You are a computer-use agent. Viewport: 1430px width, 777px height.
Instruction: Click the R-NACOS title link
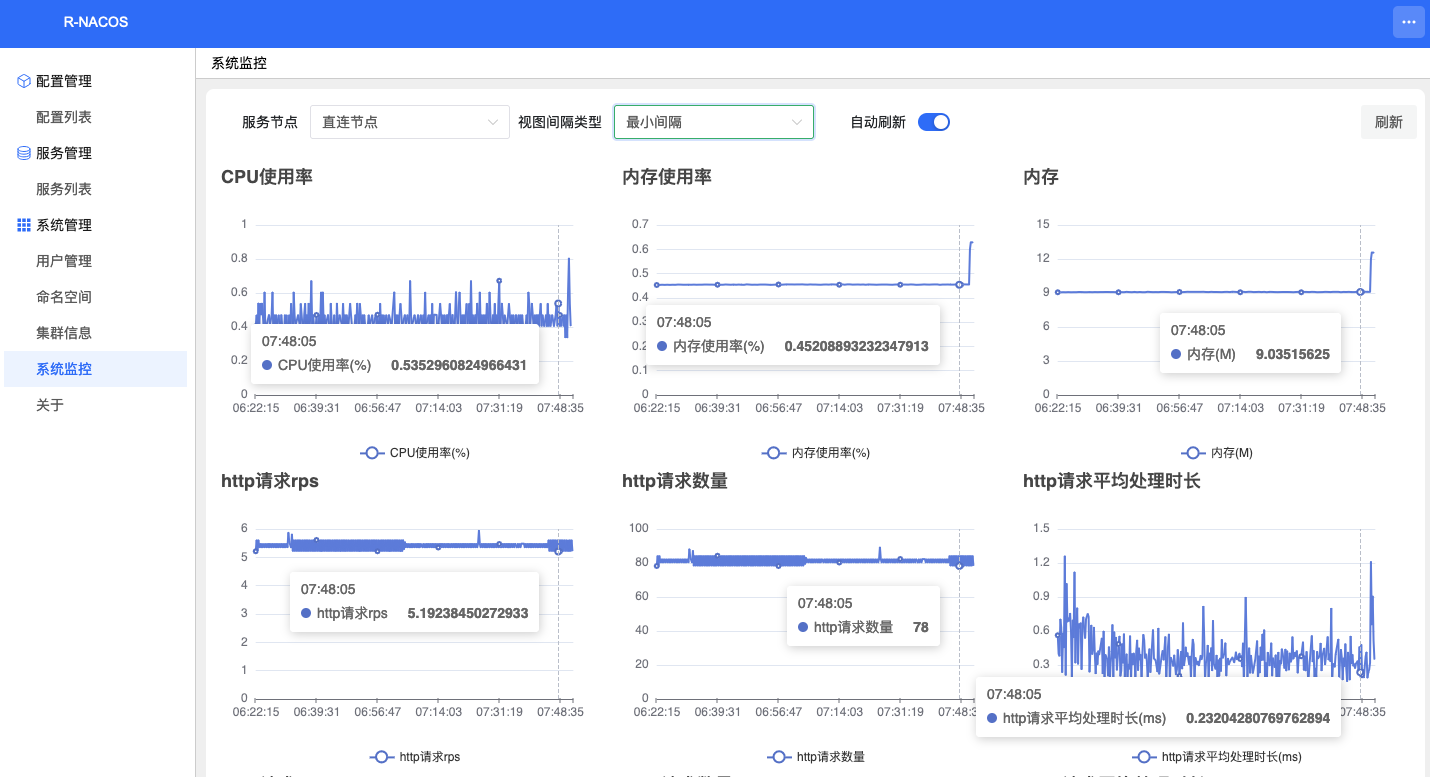(x=96, y=22)
